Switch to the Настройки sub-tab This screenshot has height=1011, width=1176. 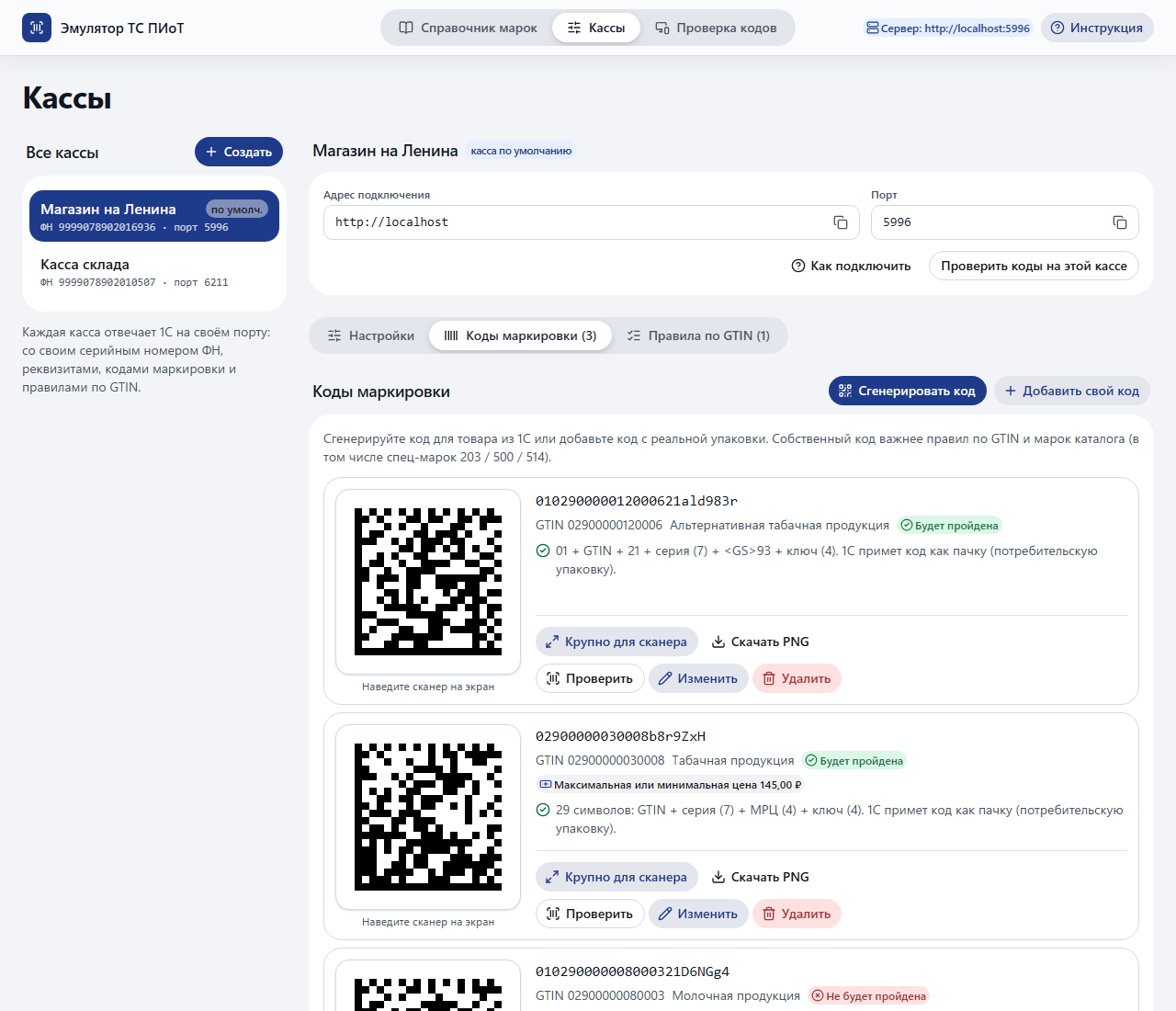[371, 335]
